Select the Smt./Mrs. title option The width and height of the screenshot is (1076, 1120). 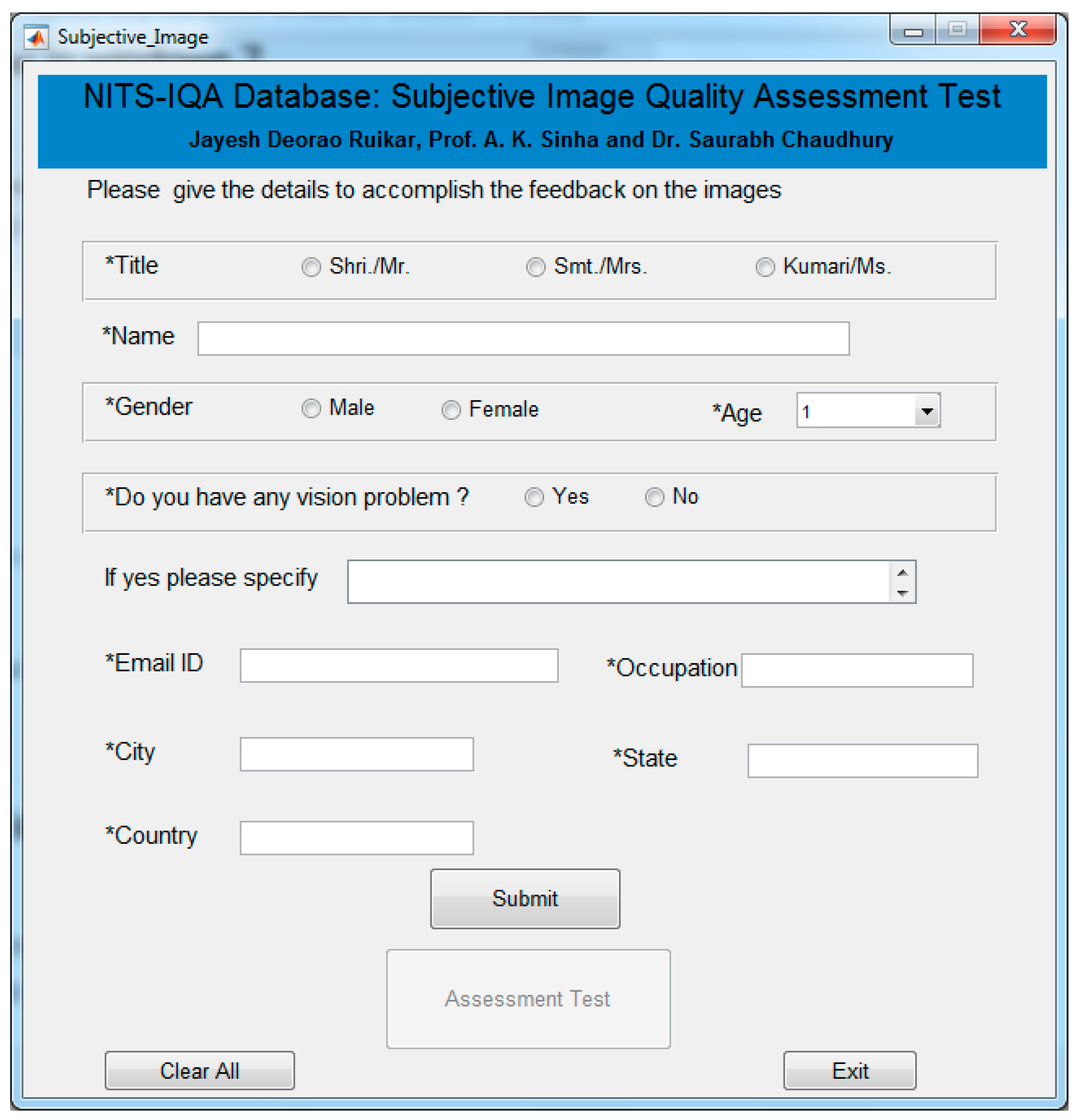point(536,267)
